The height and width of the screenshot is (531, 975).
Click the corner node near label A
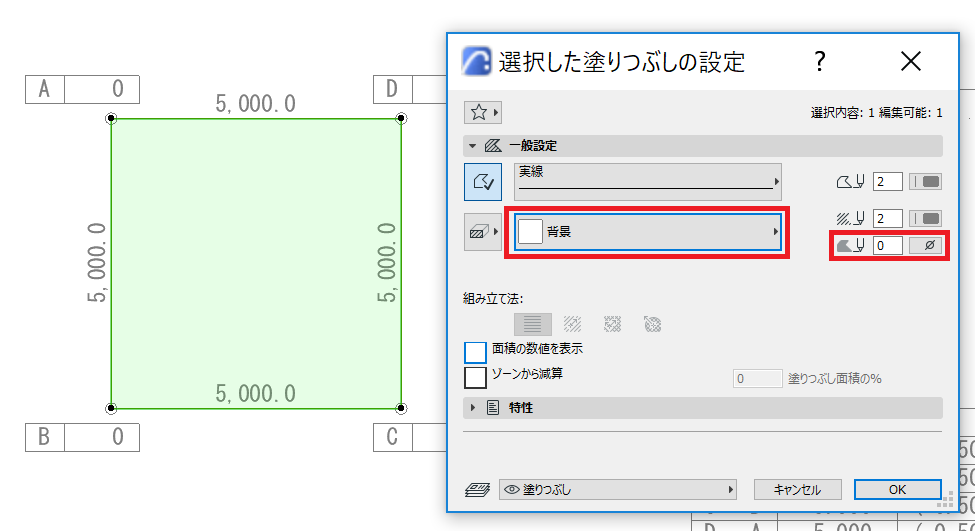111,118
